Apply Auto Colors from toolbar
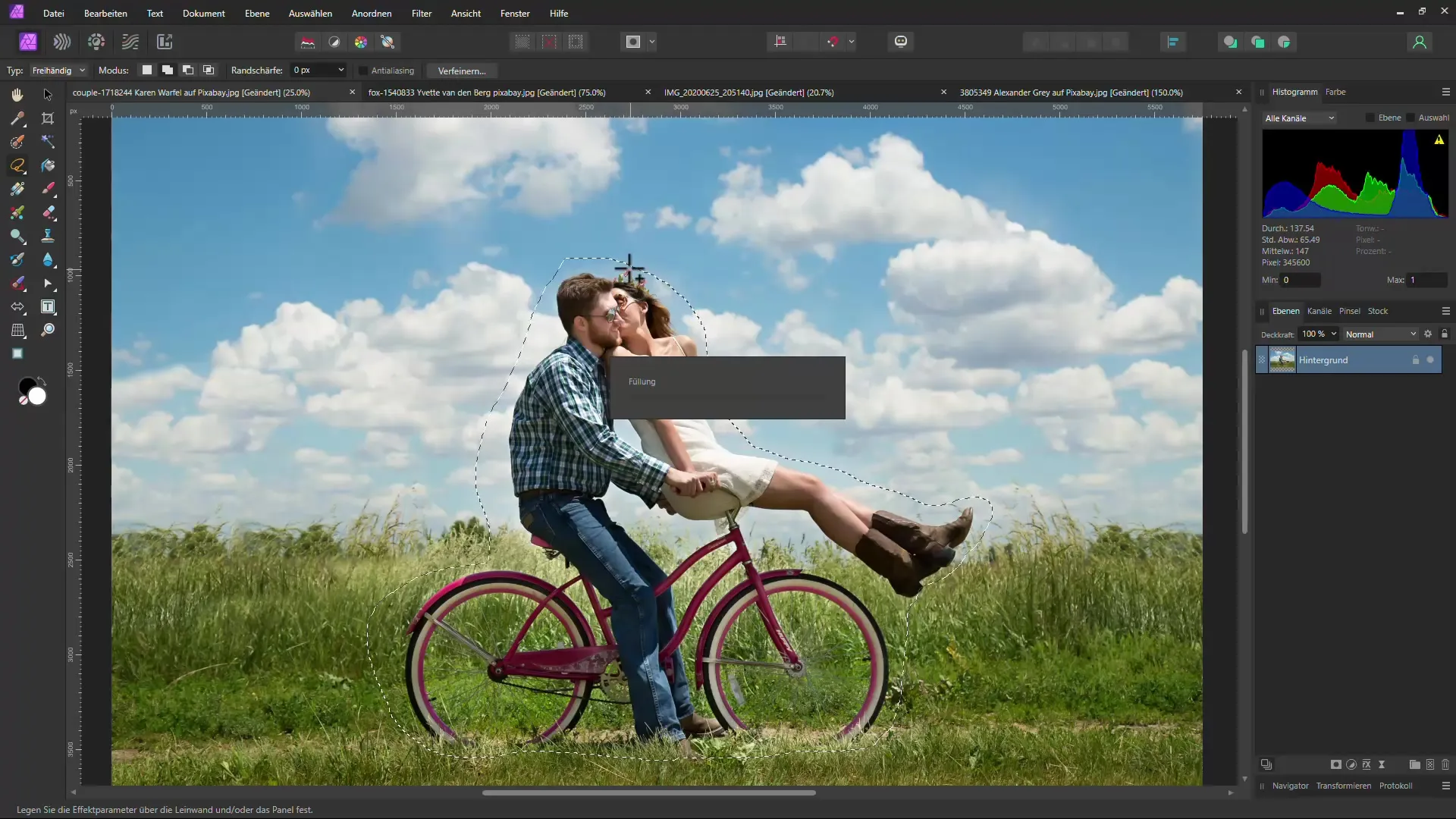Image resolution: width=1456 pixels, height=819 pixels. click(x=361, y=42)
